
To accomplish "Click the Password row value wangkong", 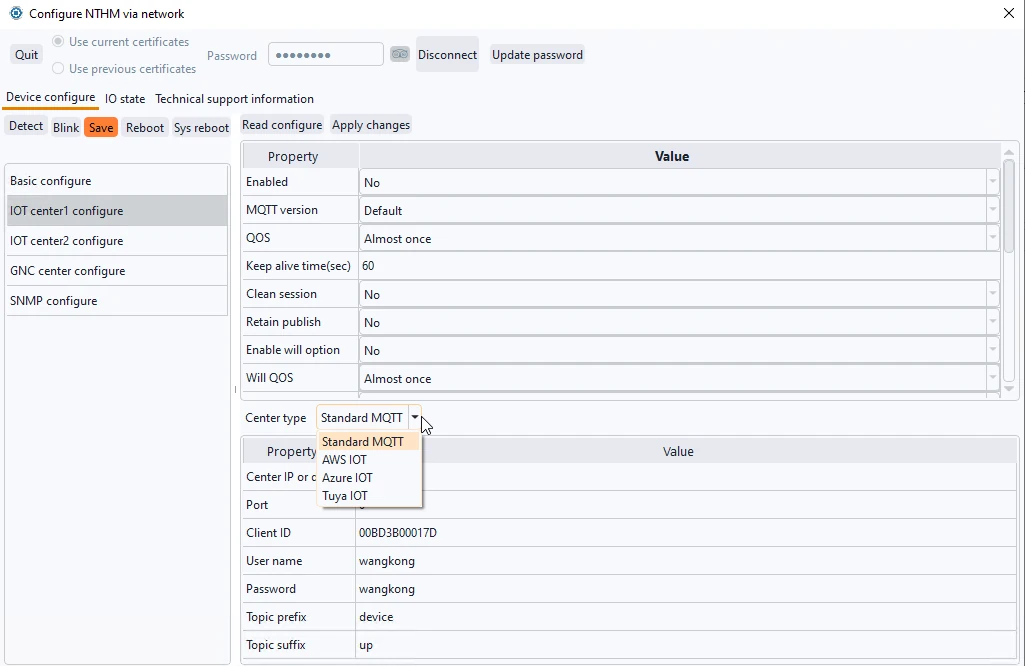I will [x=686, y=589].
